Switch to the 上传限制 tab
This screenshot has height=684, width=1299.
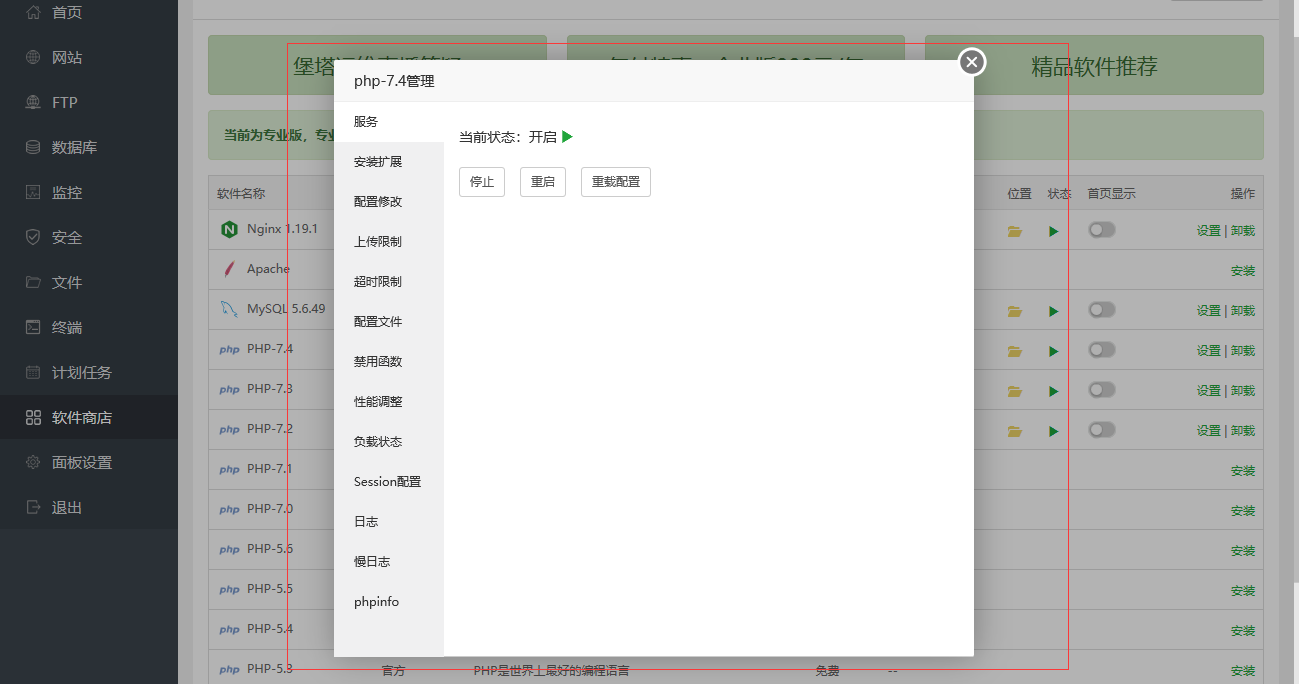click(x=389, y=242)
